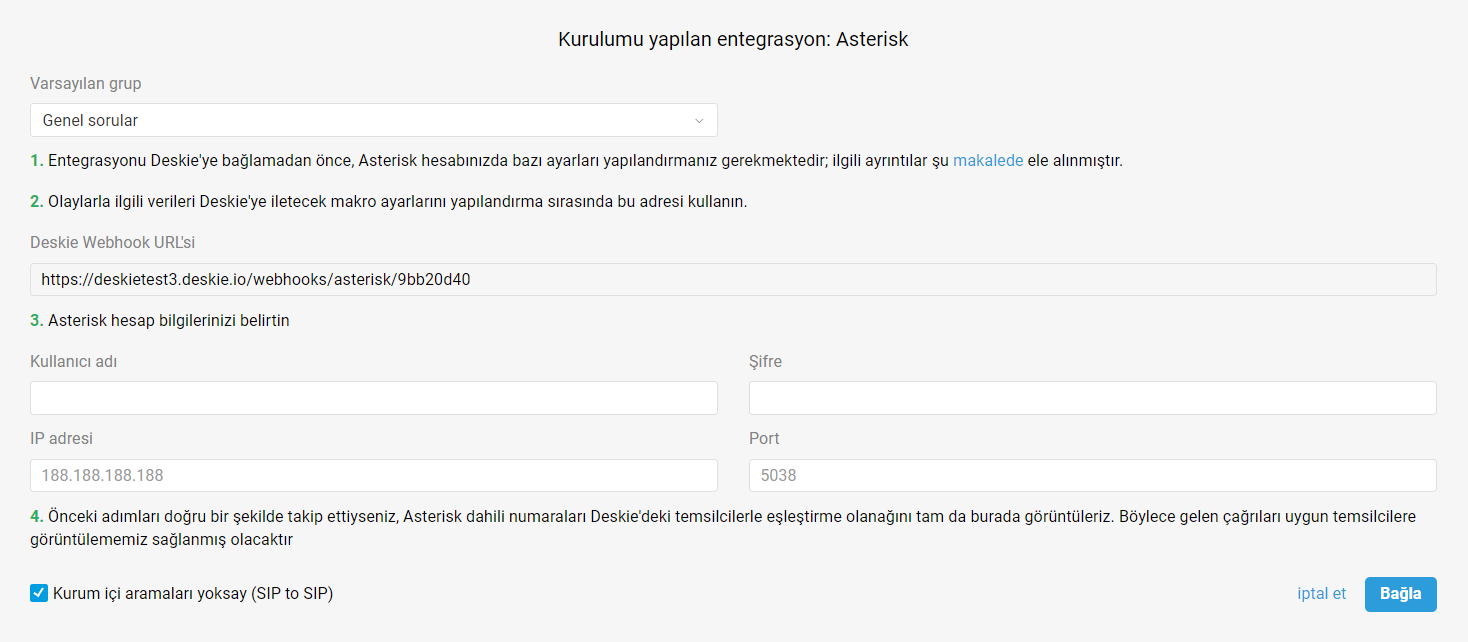
Task: Click the Bağla connect button
Action: click(x=1401, y=594)
